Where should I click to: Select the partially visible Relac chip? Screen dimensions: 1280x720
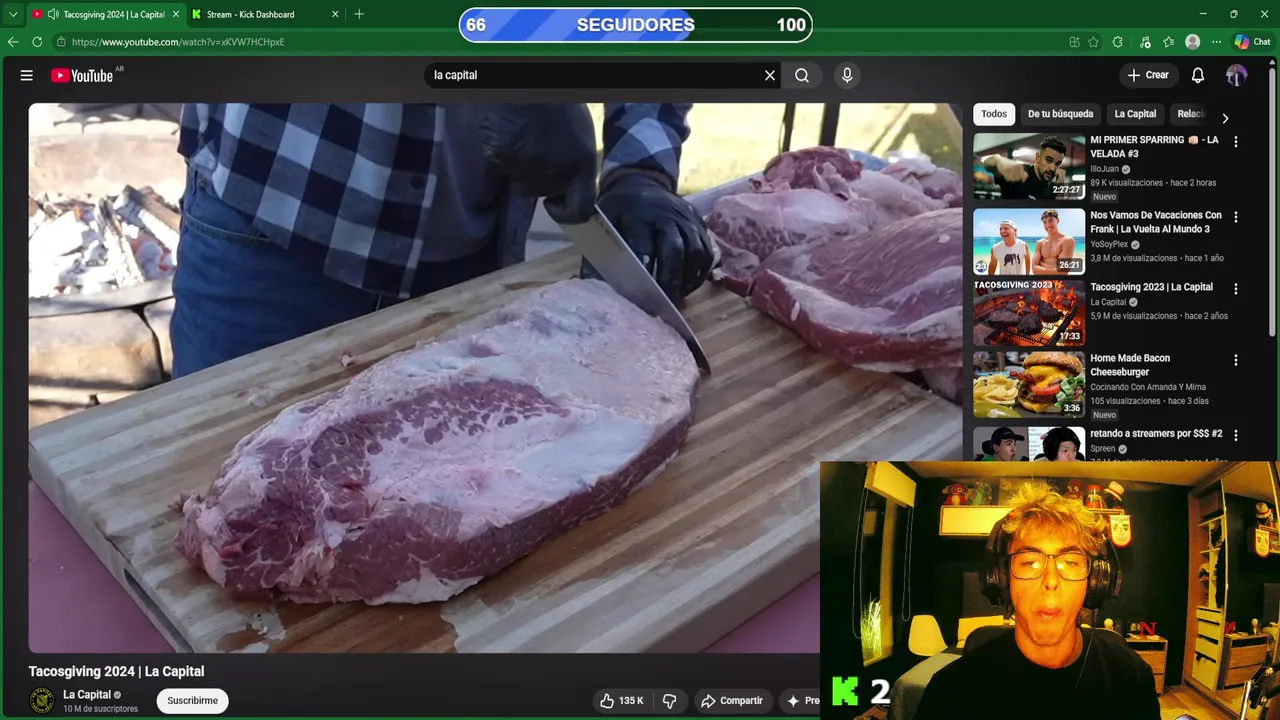1191,114
